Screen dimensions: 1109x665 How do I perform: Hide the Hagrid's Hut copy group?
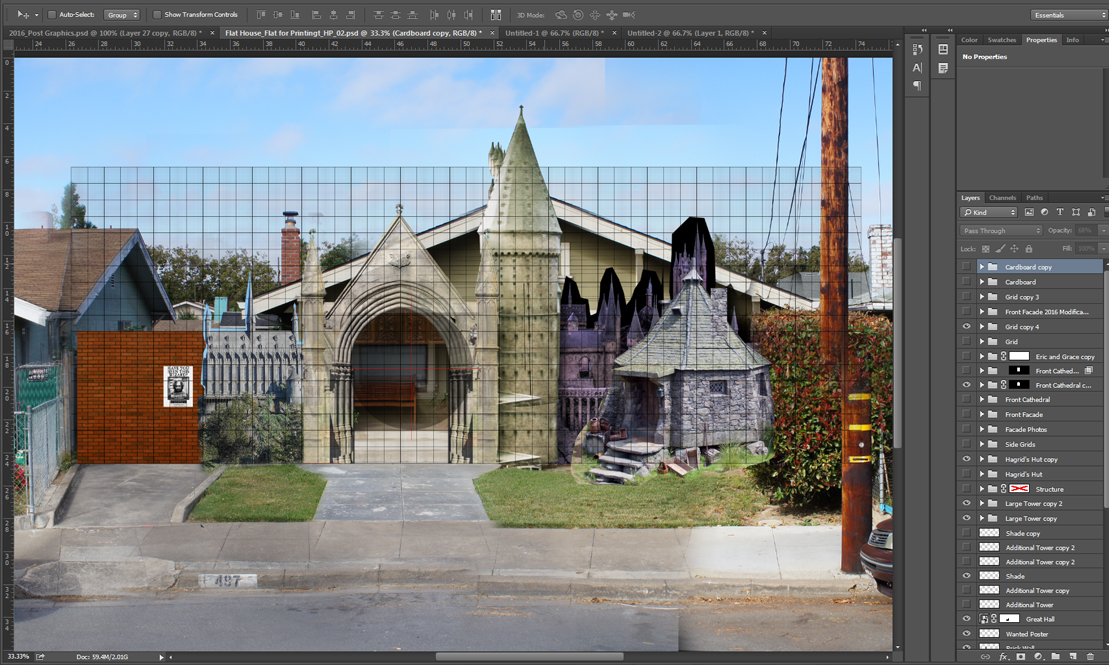click(966, 459)
